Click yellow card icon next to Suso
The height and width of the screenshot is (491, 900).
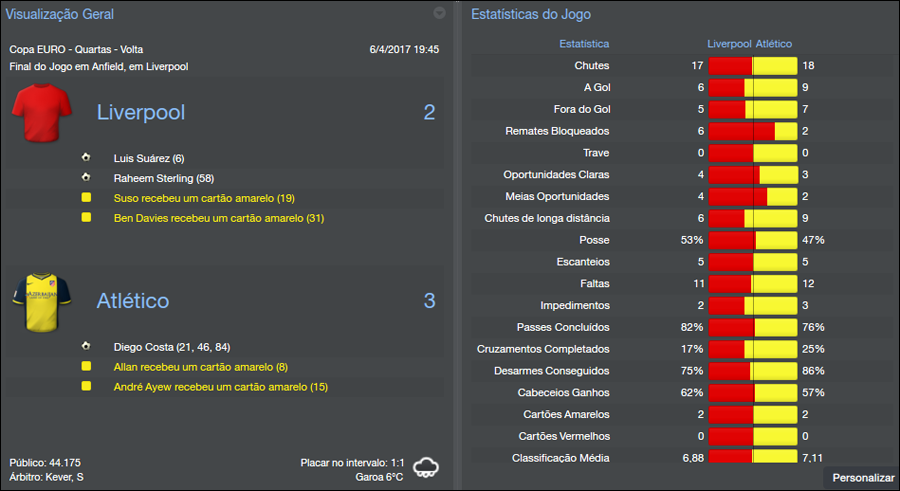click(x=86, y=198)
